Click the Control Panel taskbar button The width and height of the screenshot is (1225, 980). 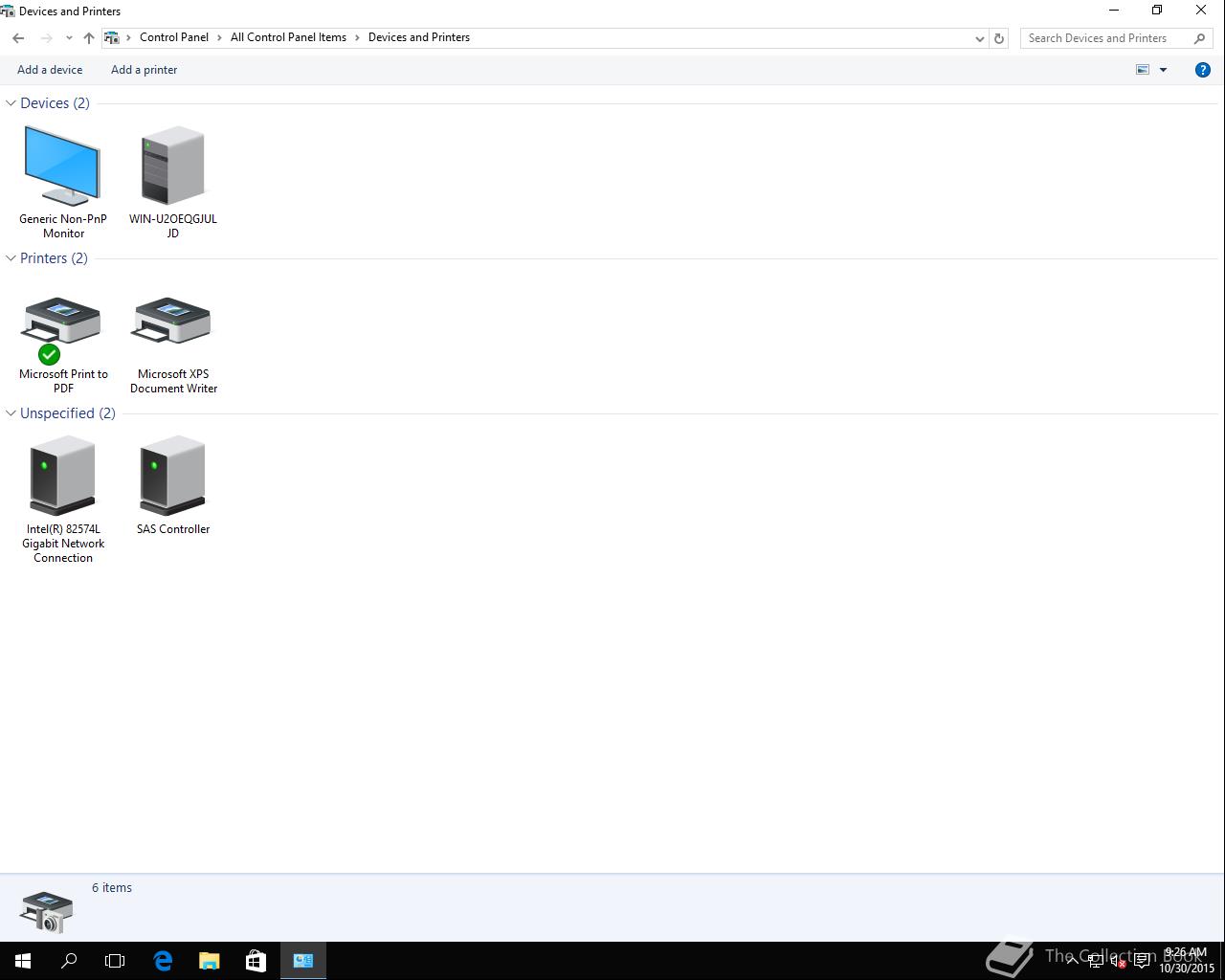[303, 961]
